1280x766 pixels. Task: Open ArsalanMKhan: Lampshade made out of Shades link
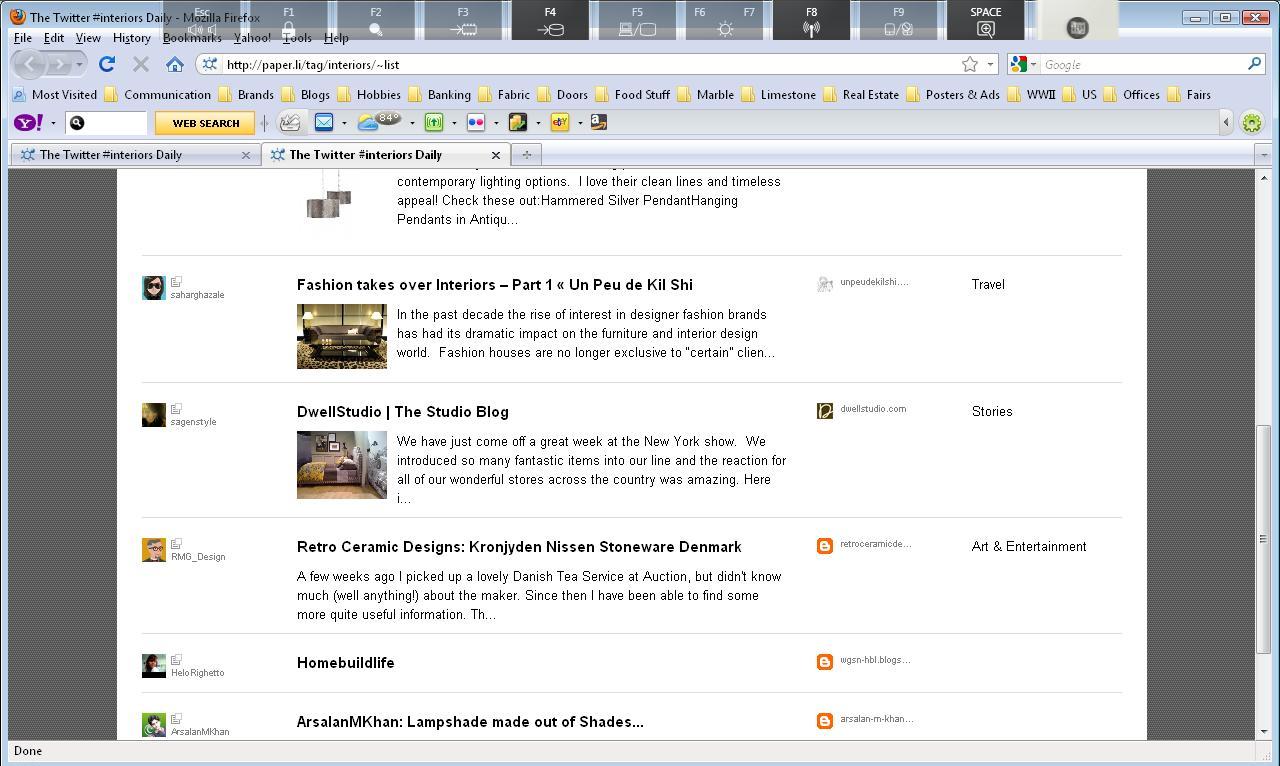(470, 722)
